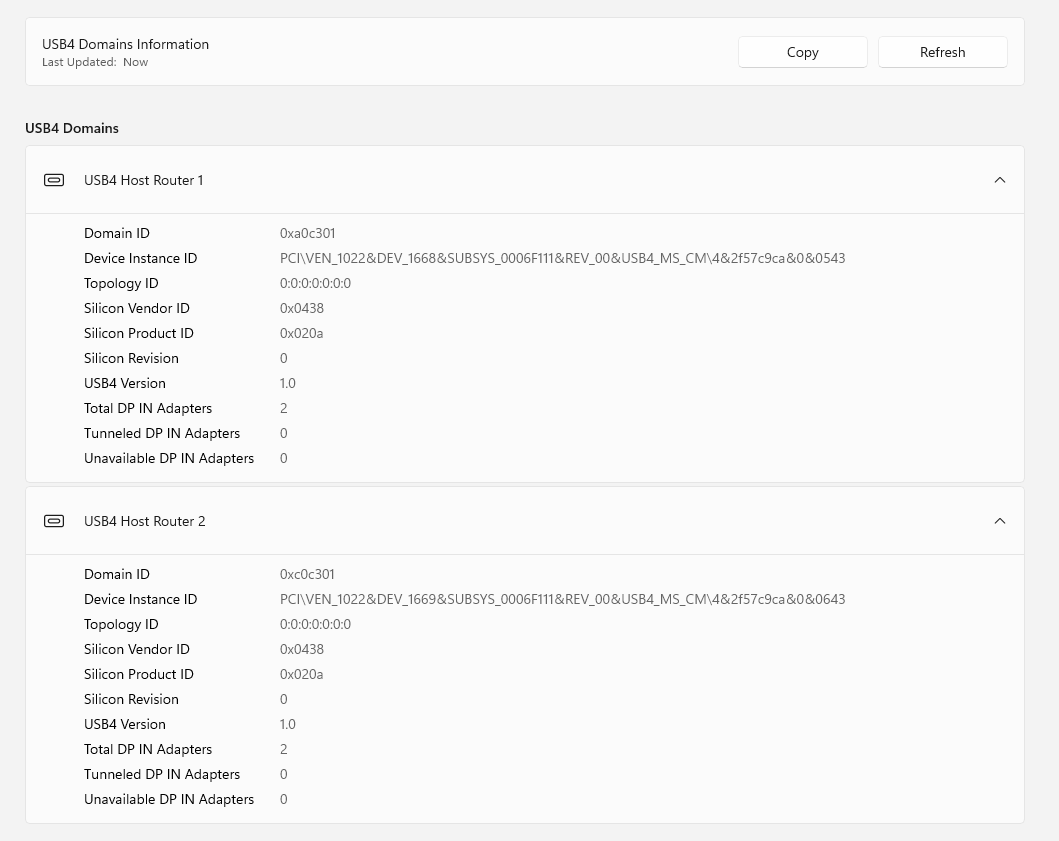Click Router 1 Device Instance ID string
This screenshot has width=1059, height=841.
pos(562,258)
